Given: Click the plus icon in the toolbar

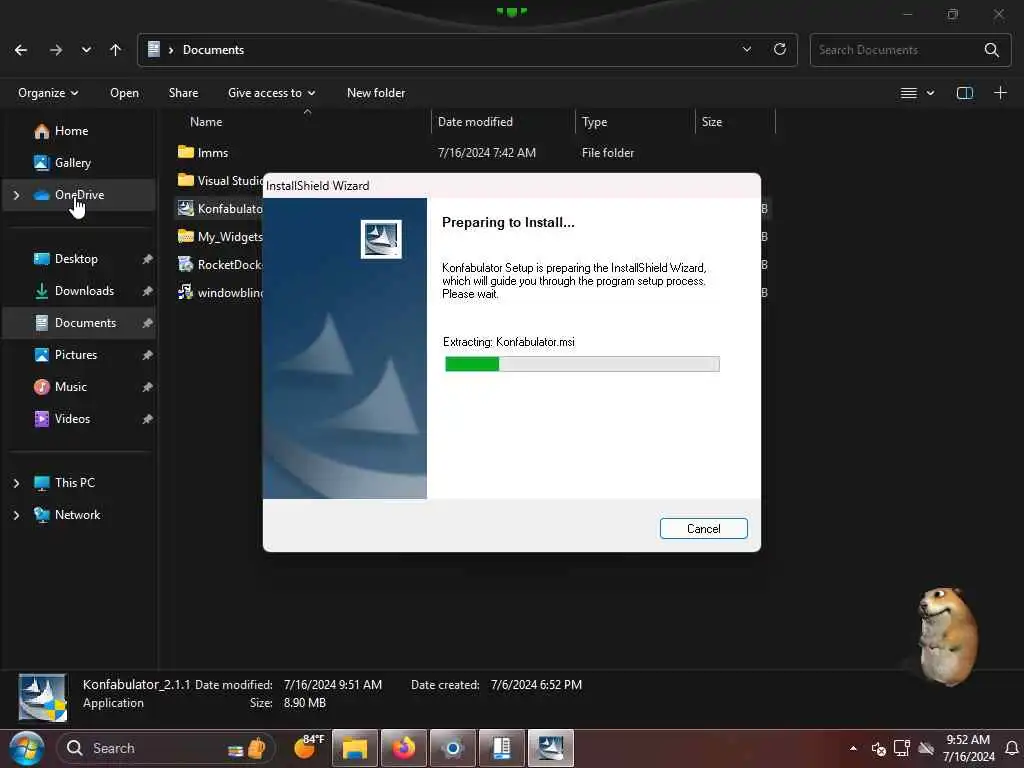Looking at the screenshot, I should [x=1000, y=93].
